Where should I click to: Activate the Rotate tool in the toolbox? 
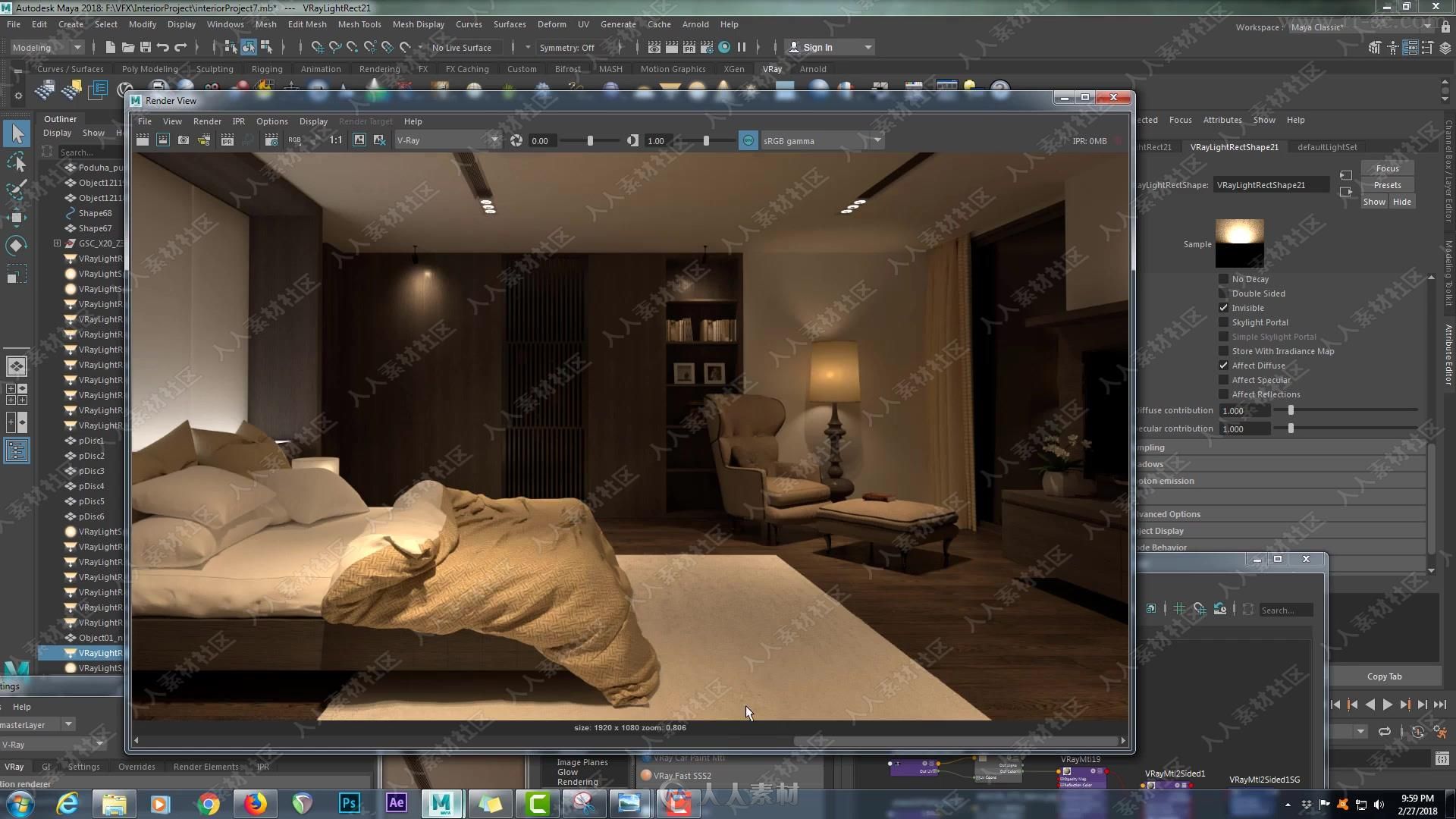17,245
